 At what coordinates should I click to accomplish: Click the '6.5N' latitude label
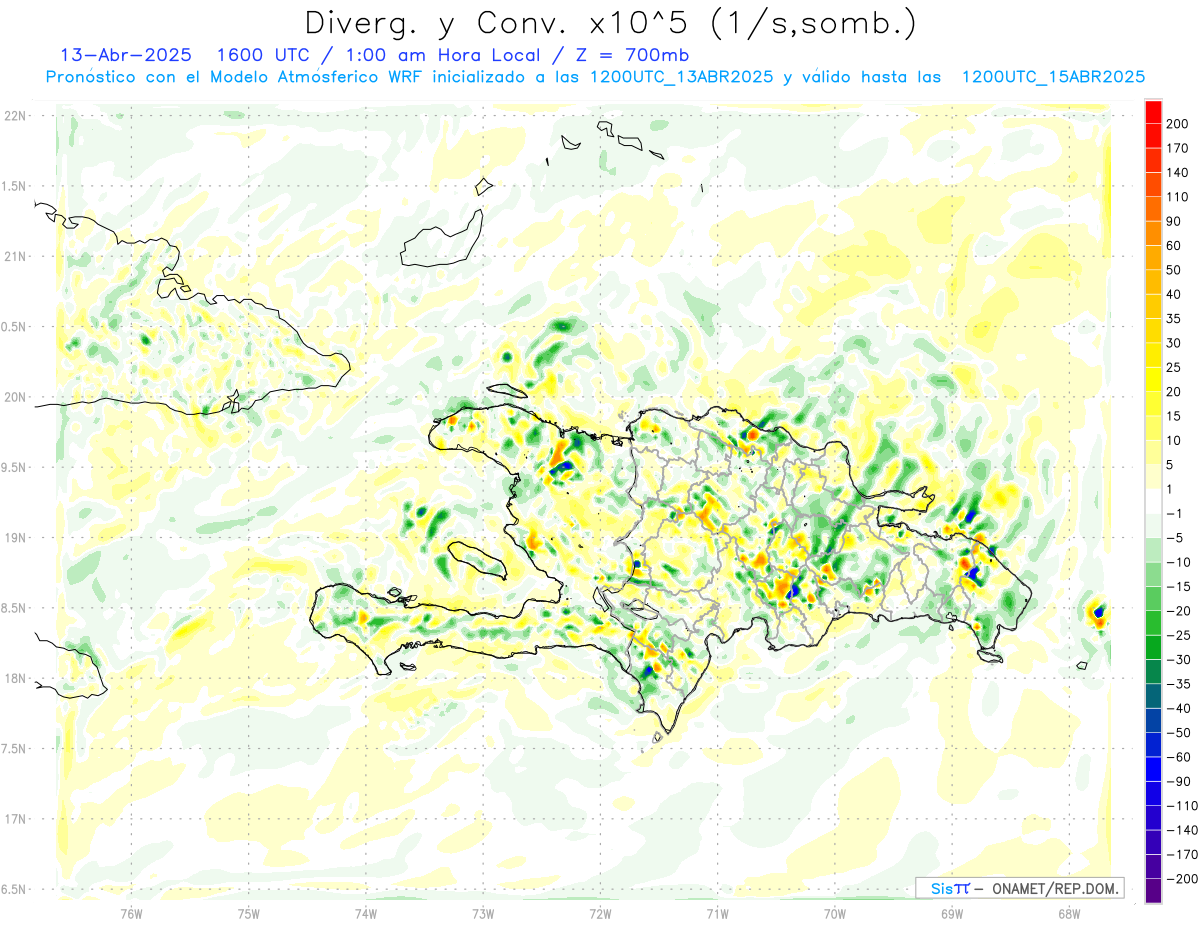(x=13, y=889)
